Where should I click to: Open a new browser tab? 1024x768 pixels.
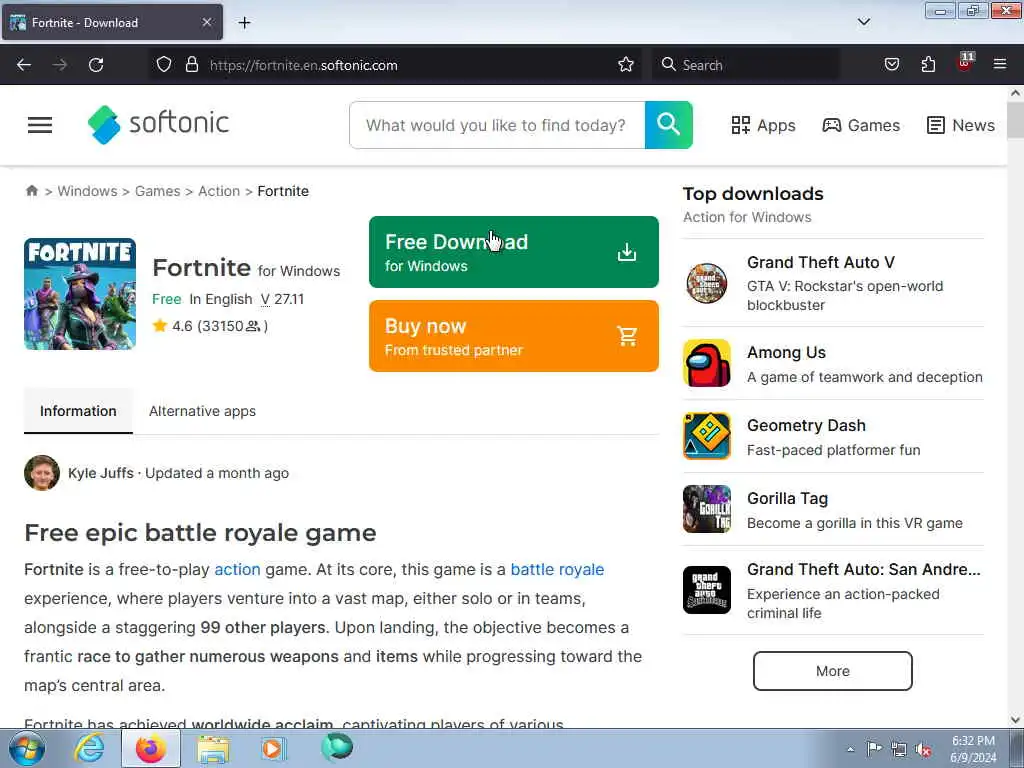pyautogui.click(x=244, y=23)
